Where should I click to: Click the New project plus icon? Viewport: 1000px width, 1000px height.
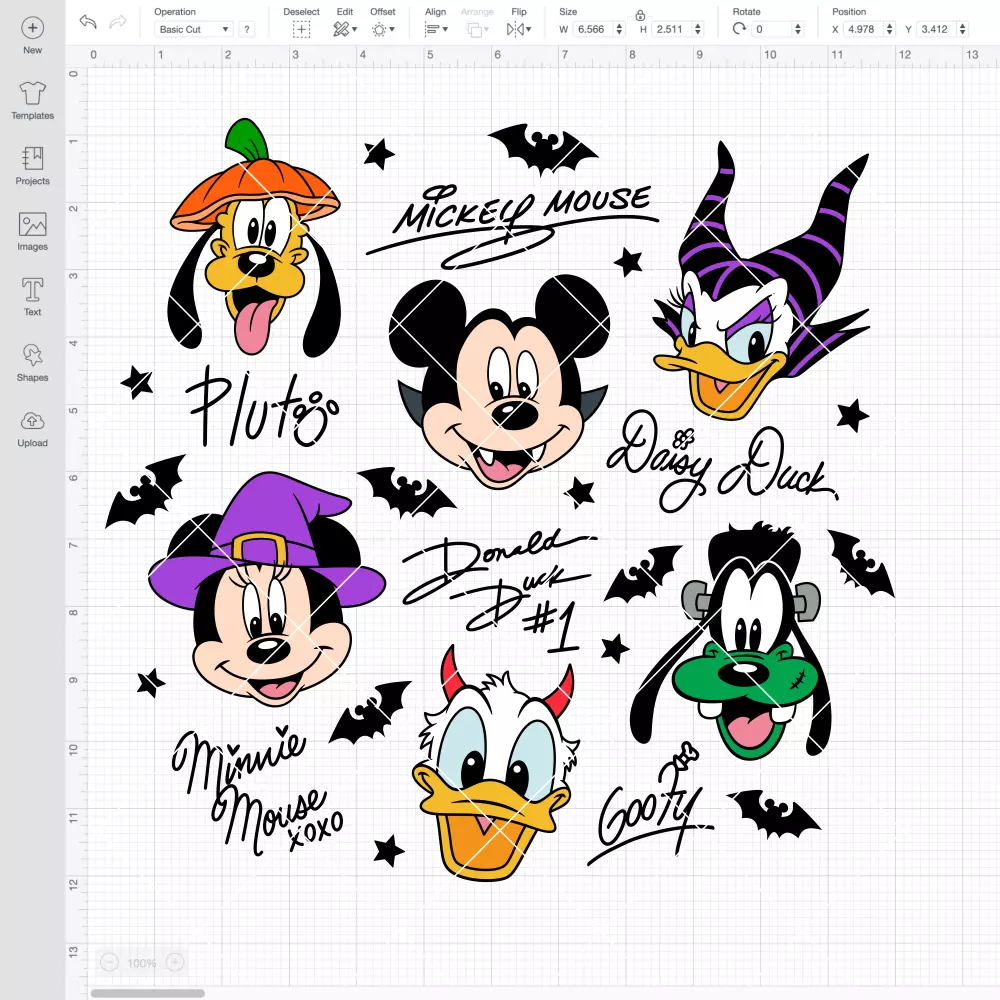[x=33, y=27]
